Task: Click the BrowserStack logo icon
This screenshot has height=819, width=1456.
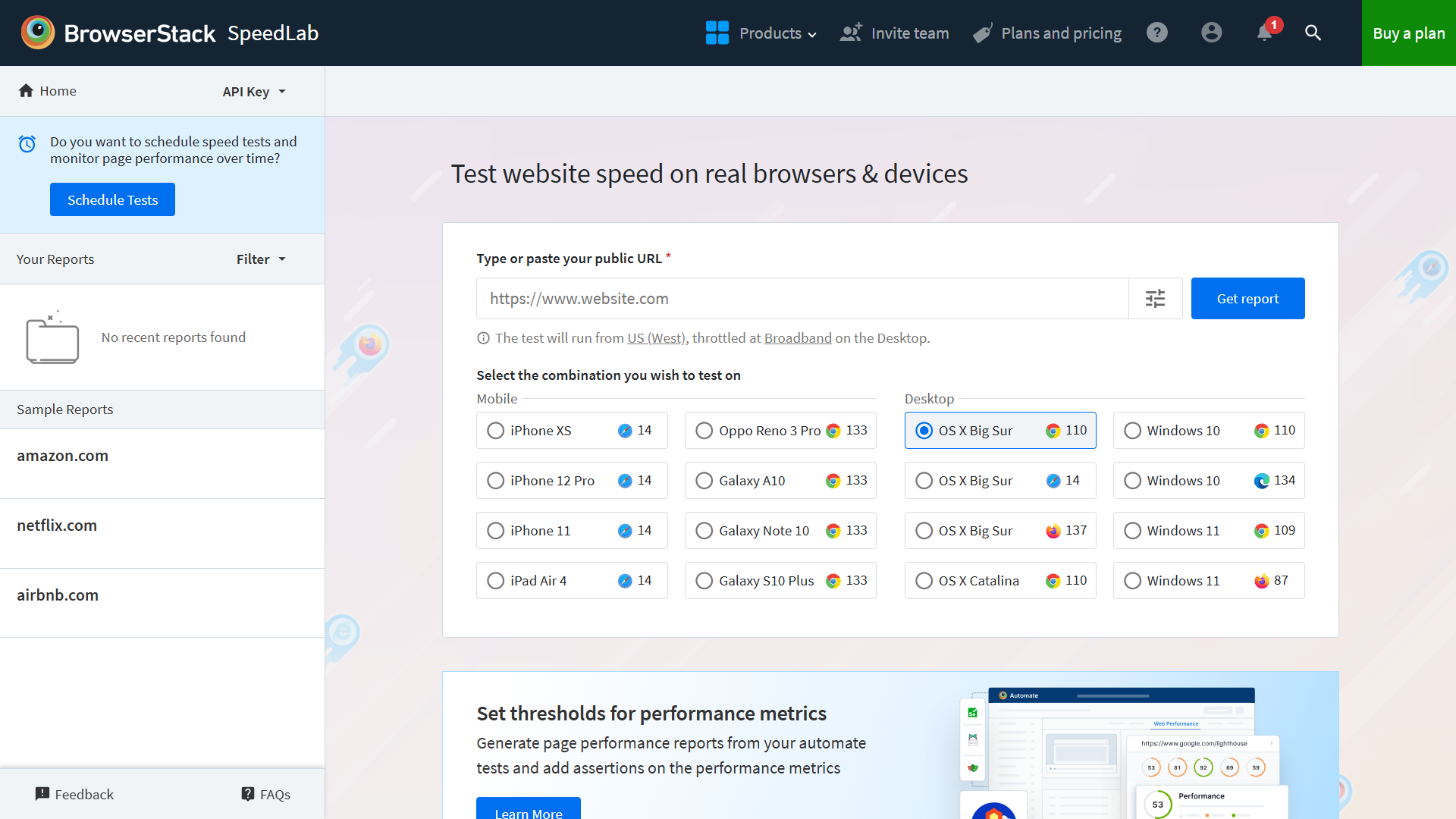Action: point(37,33)
